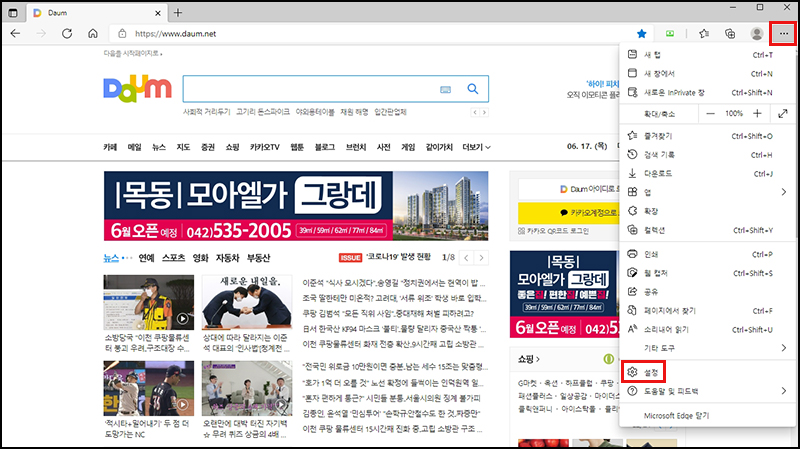The height and width of the screenshot is (449, 800).
Task: Click the 사회적 거리두기 trending keyword
Action: [207, 112]
